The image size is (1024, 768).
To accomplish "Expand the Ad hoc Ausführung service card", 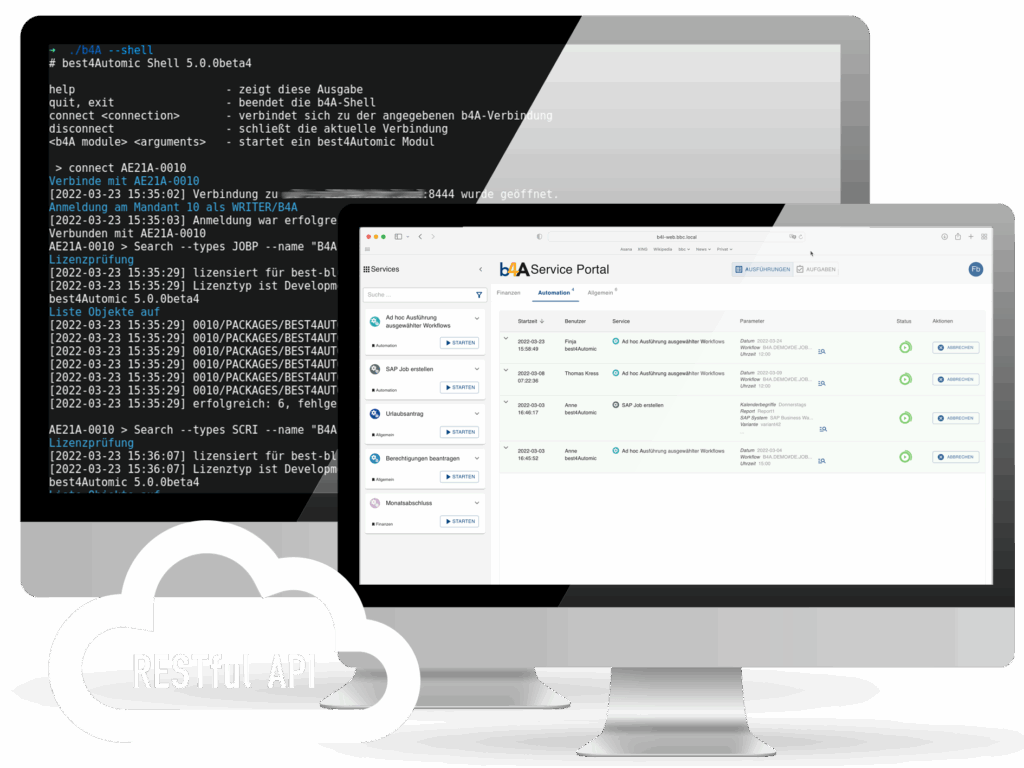I will (477, 318).
